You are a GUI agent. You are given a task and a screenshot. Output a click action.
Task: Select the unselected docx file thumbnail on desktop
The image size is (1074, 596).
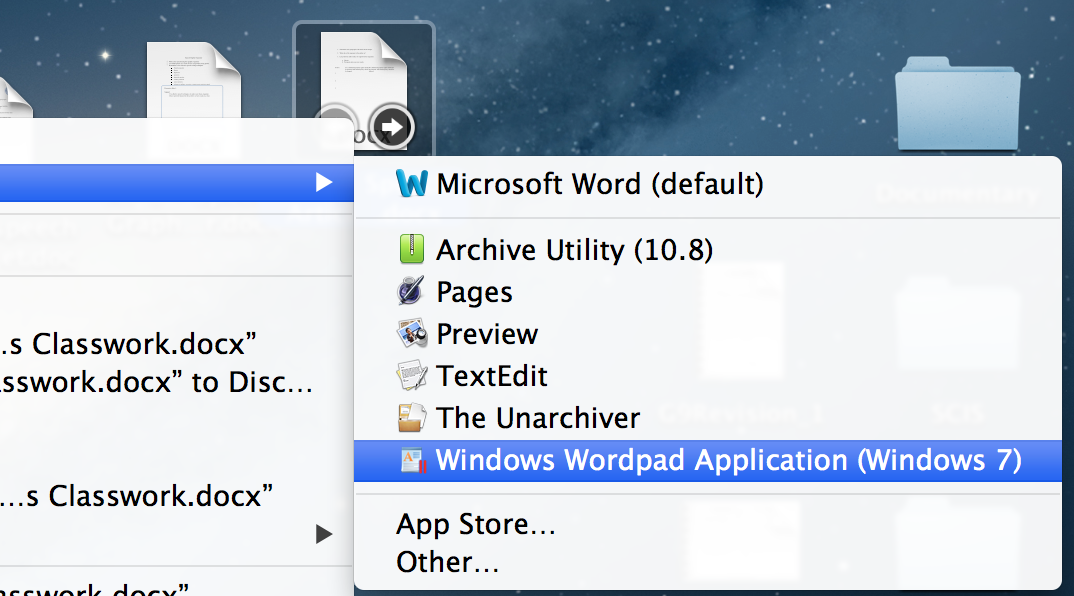coord(194,79)
